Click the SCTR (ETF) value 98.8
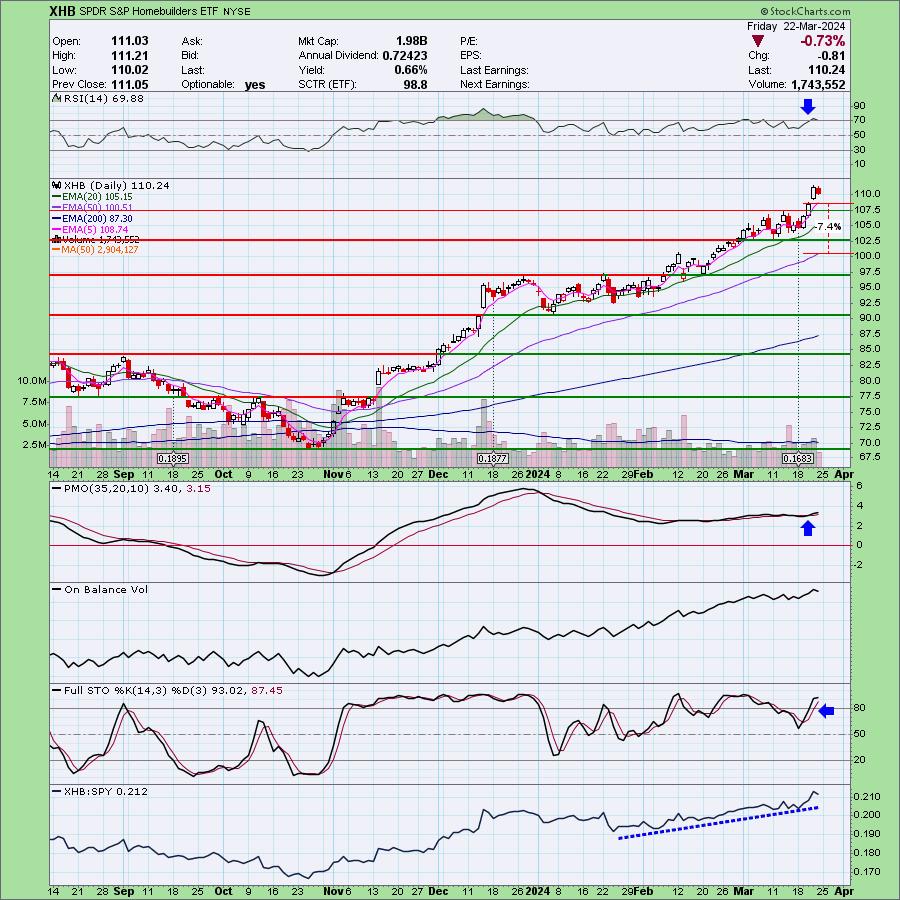 tap(415, 84)
